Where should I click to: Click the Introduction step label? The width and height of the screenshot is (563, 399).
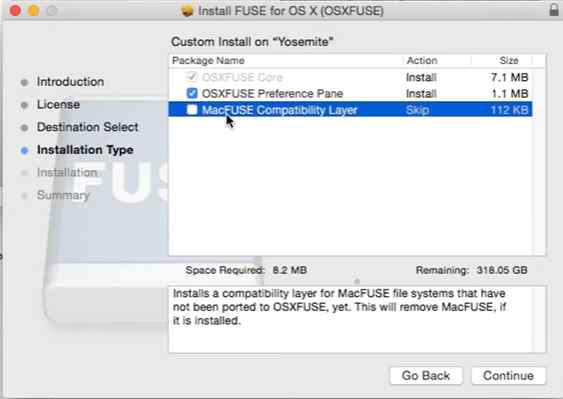[70, 82]
